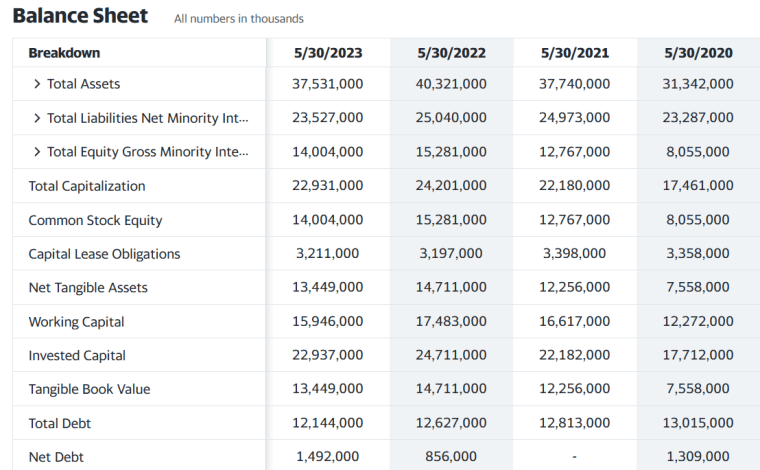Viewport: 760px width, 470px height.
Task: Click the Capital Lease Obligations label
Action: coord(104,254)
